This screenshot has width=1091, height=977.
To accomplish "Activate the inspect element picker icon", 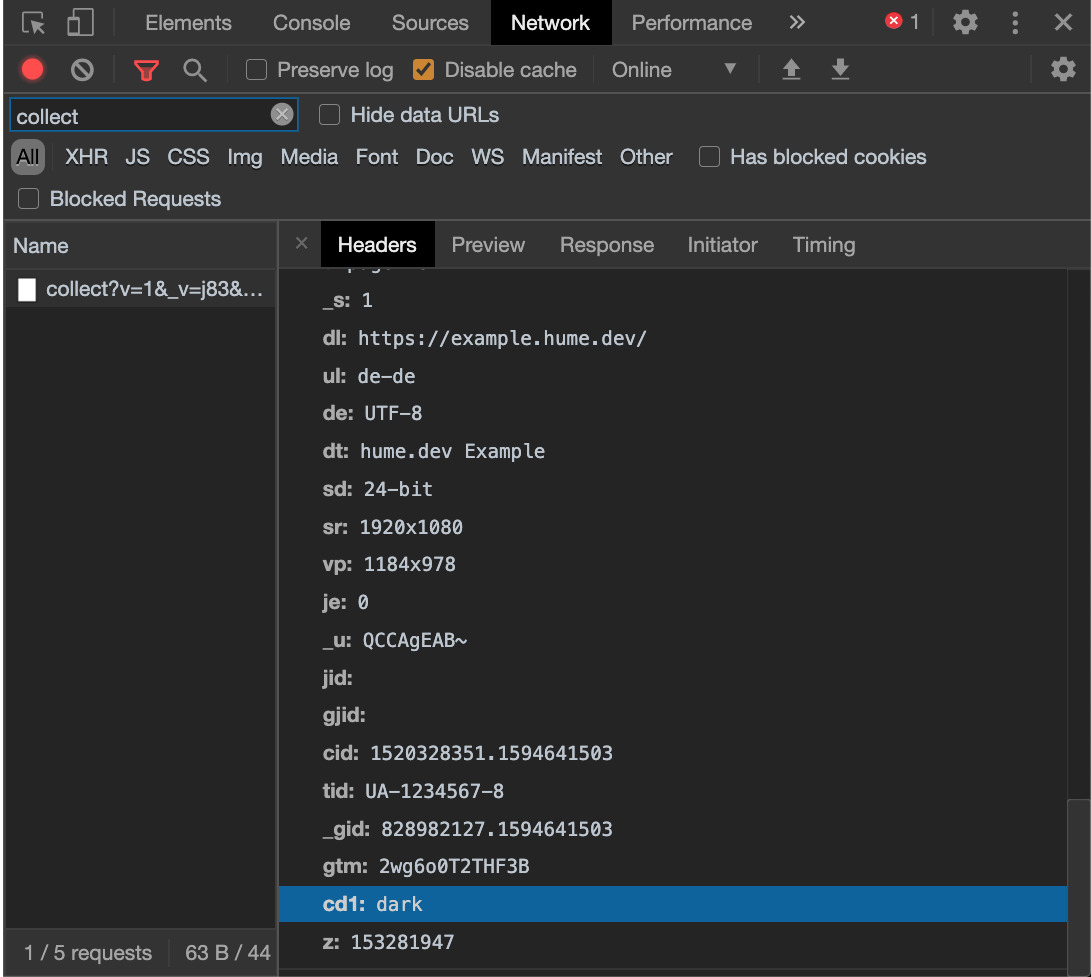I will (x=34, y=23).
